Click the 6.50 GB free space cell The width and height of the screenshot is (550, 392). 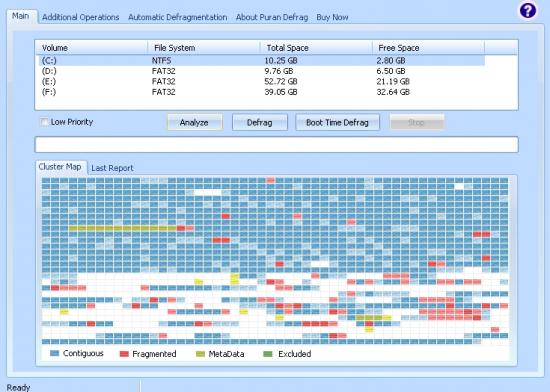(391, 71)
